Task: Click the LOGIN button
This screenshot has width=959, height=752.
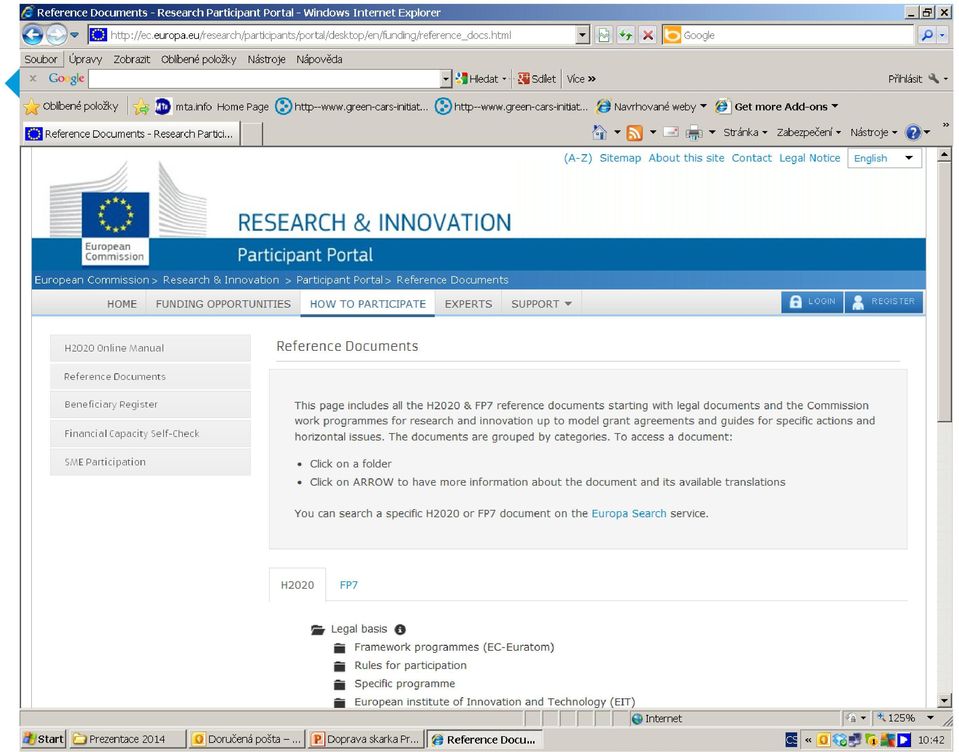Action: click(x=812, y=301)
